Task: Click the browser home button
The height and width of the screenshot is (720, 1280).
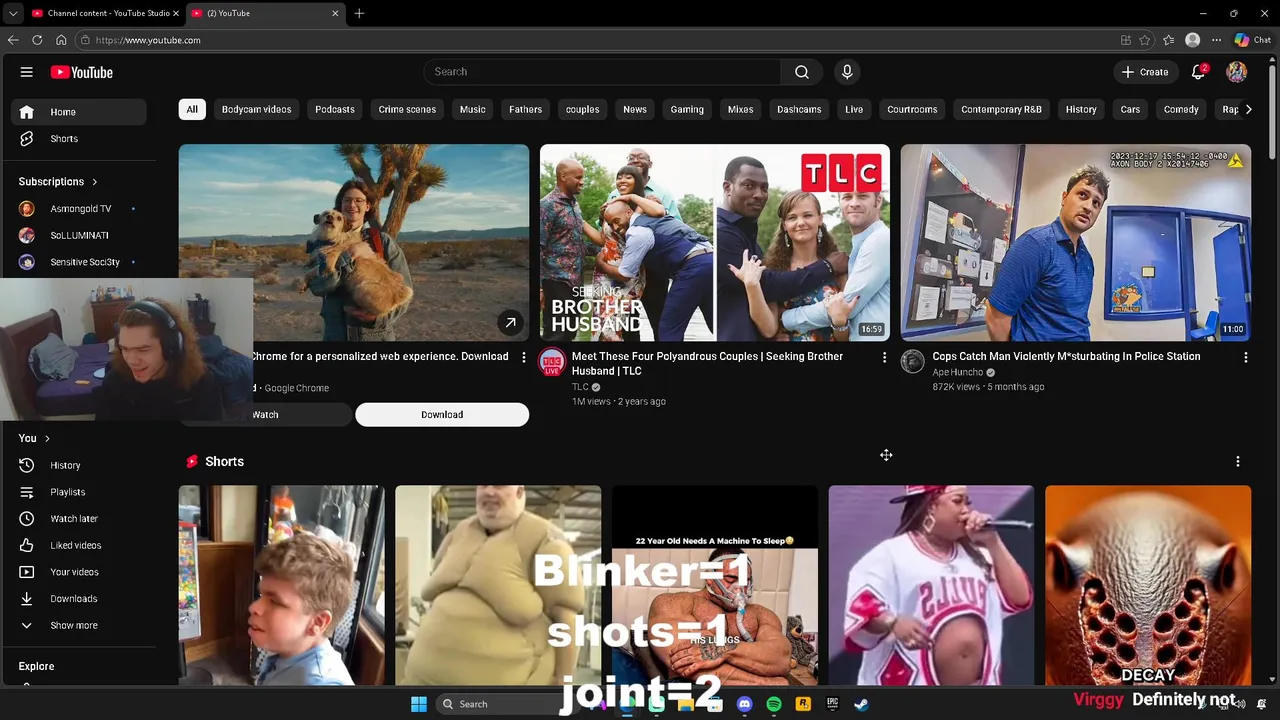Action: click(x=61, y=40)
